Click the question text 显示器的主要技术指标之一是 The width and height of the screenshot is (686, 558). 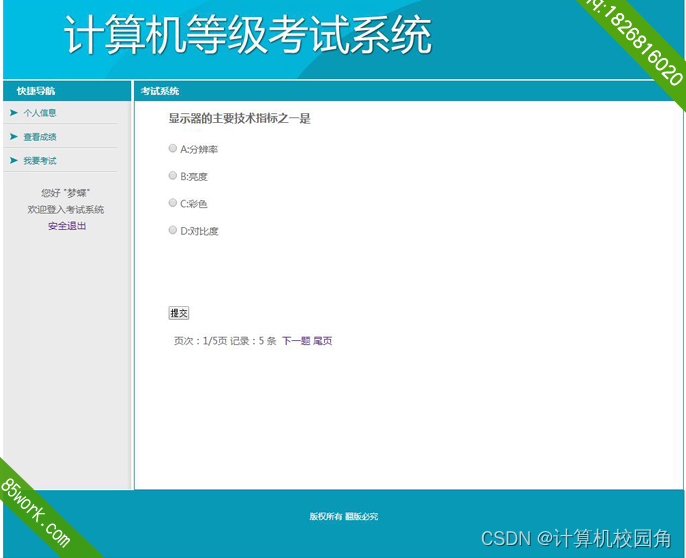[239, 118]
